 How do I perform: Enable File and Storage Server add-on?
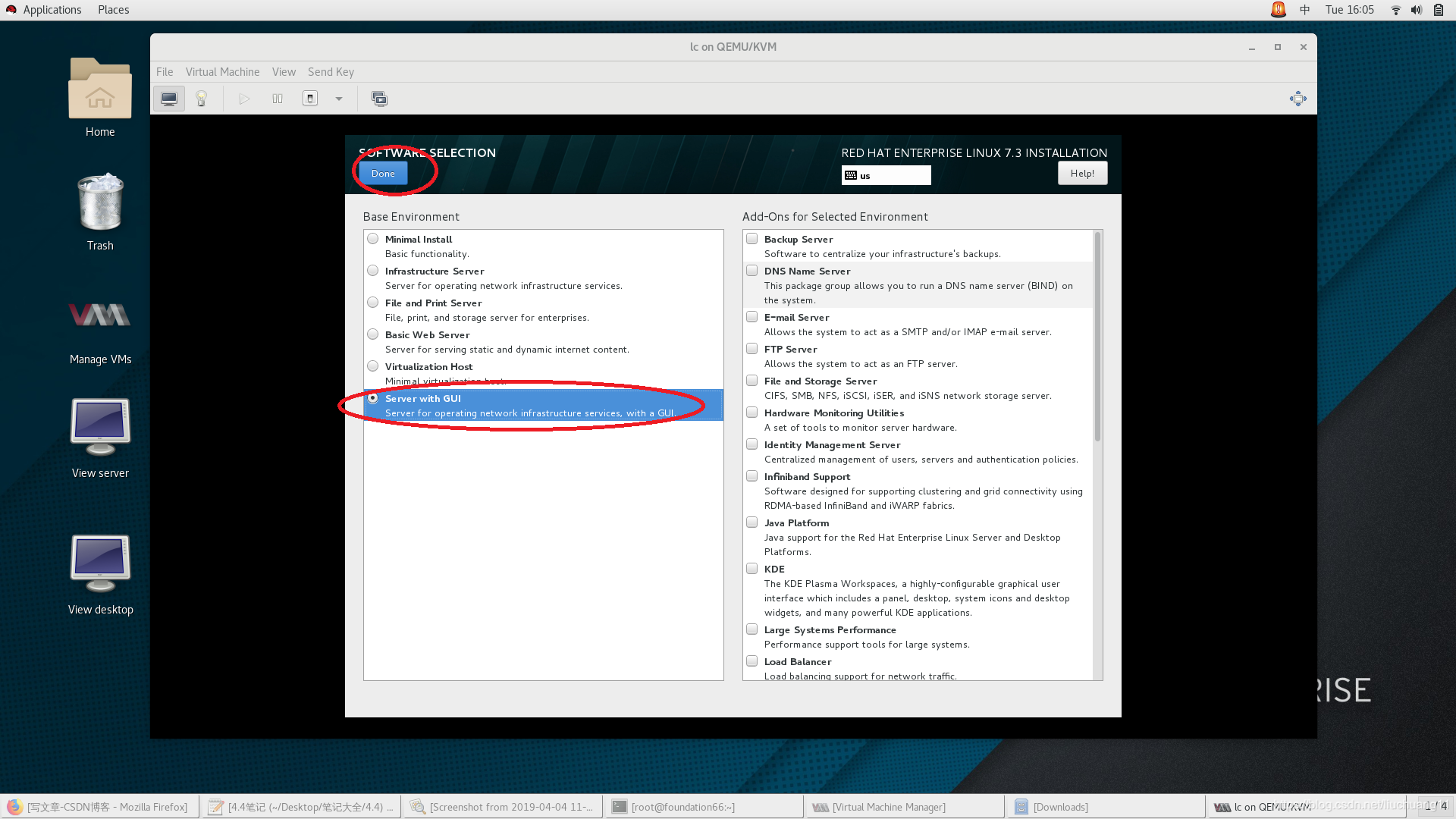[x=752, y=380]
